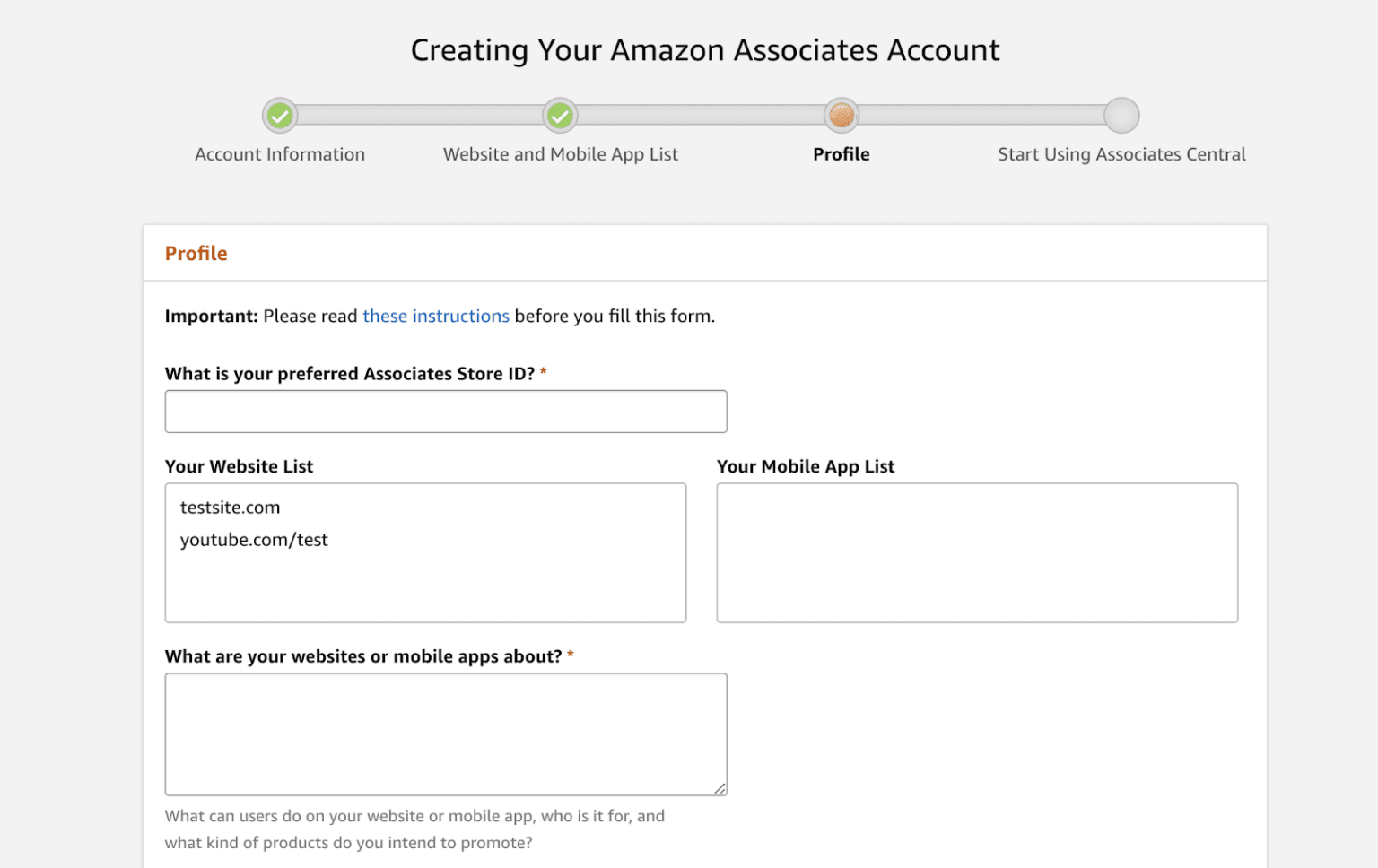This screenshot has width=1378, height=868.
Task: Click the Account Information step label
Action: 279,153
